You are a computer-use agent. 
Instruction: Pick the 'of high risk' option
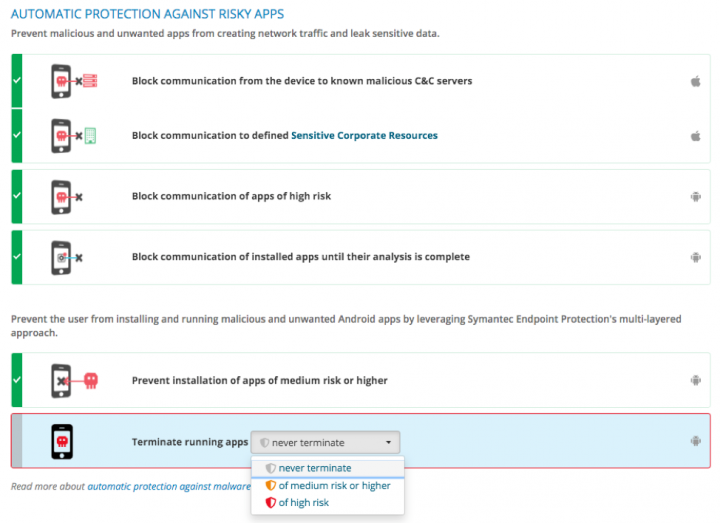pyautogui.click(x=303, y=502)
